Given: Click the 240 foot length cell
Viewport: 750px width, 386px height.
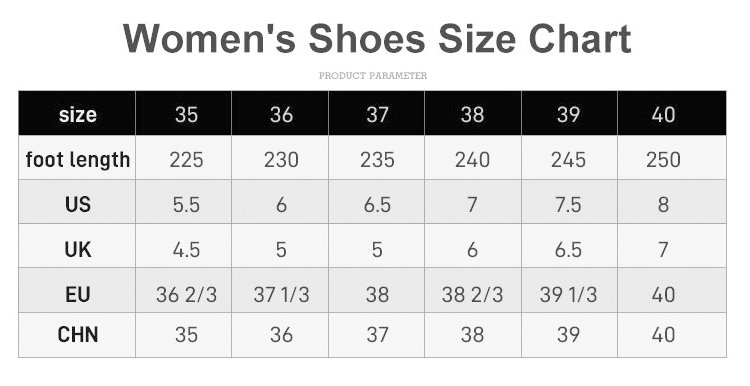Looking at the screenshot, I should click(472, 159).
